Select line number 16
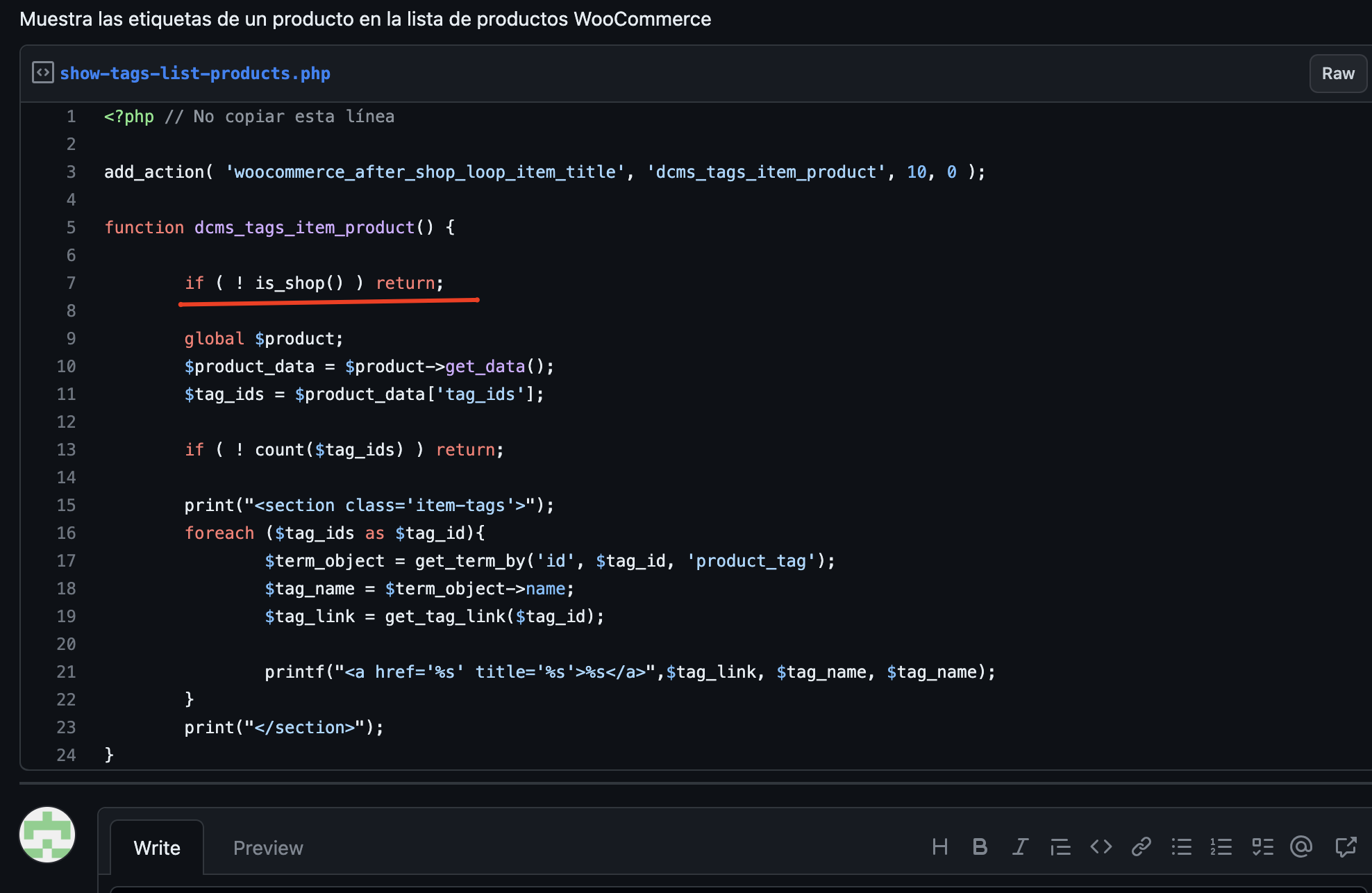This screenshot has width=1372, height=893. coord(66,533)
